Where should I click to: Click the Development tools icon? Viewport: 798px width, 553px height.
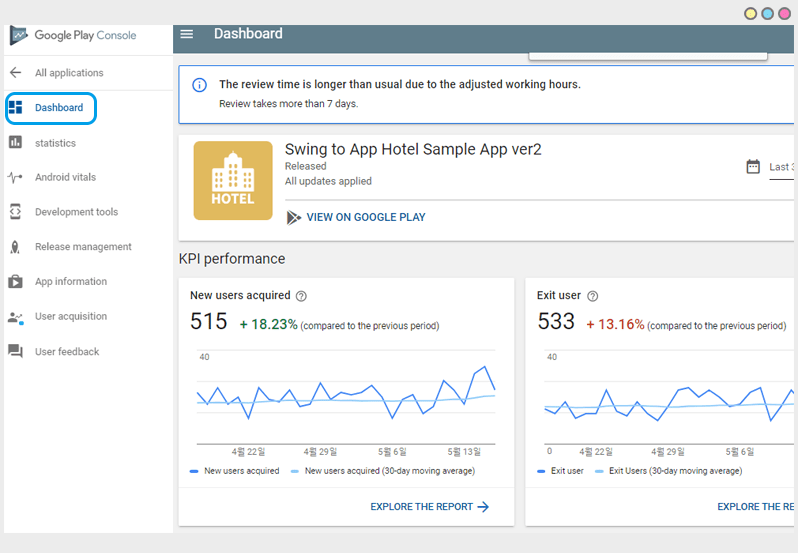[x=15, y=212]
